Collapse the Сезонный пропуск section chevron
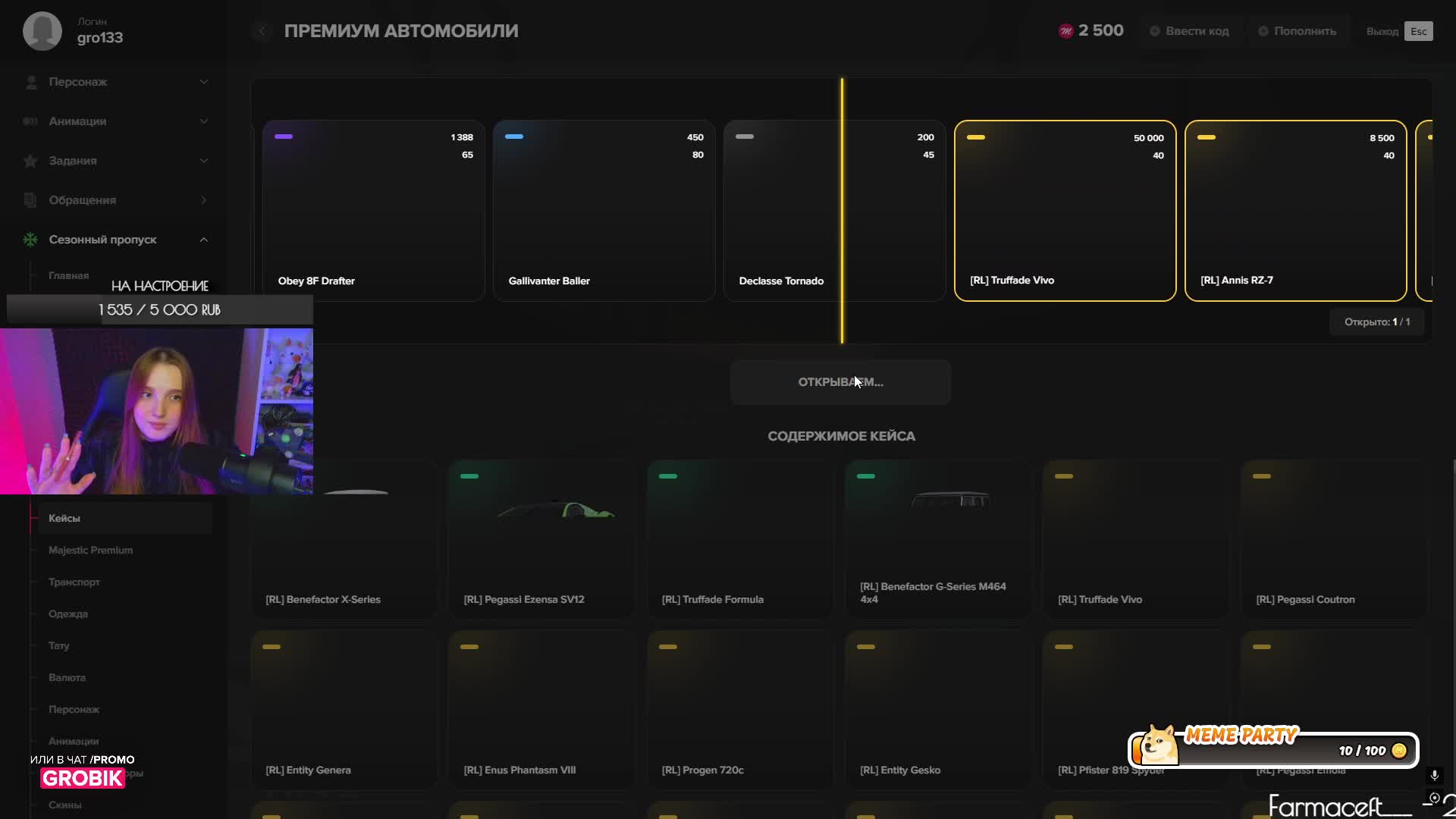This screenshot has width=1456, height=819. (x=203, y=240)
